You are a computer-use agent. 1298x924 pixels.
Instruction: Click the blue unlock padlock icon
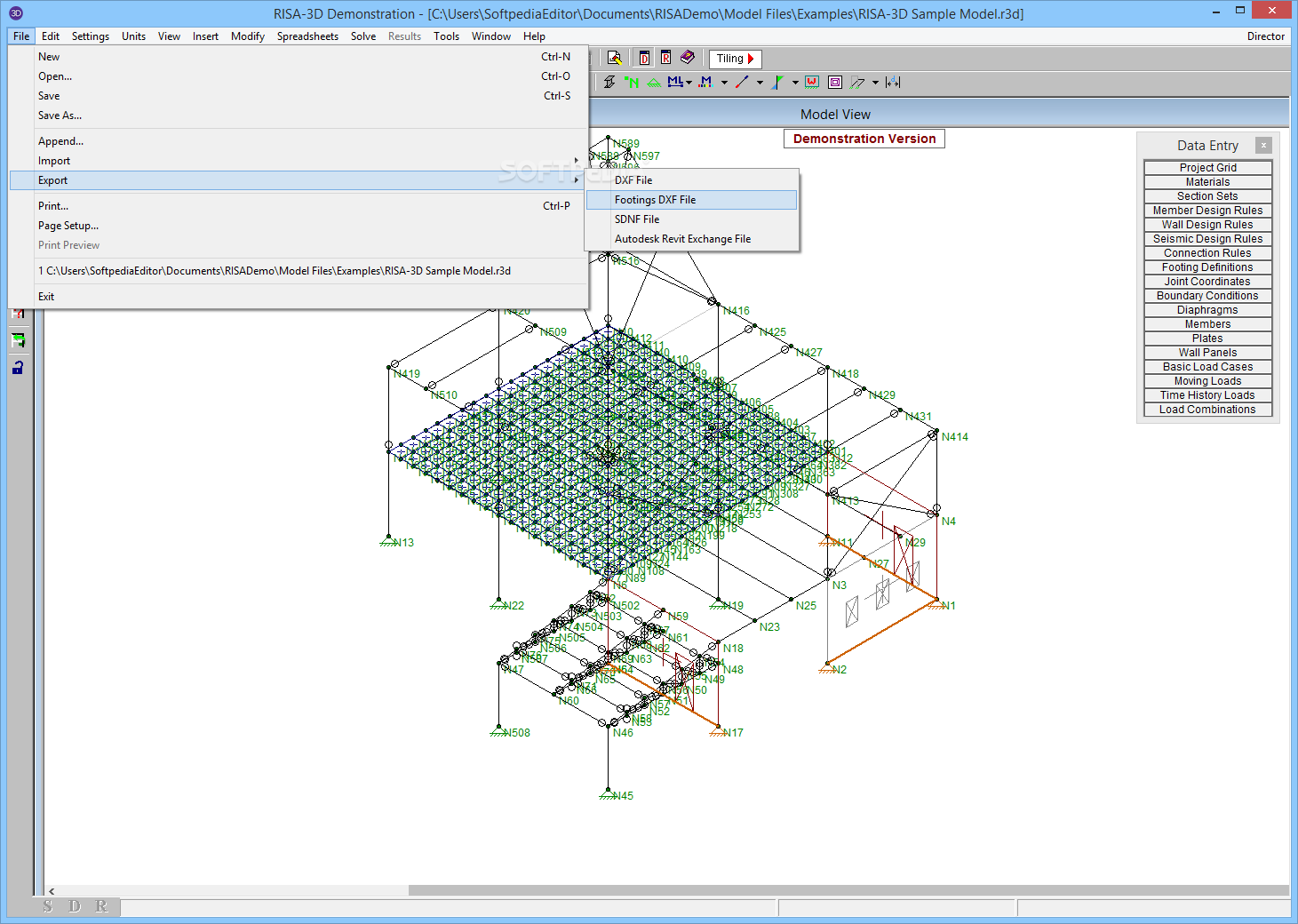18,367
